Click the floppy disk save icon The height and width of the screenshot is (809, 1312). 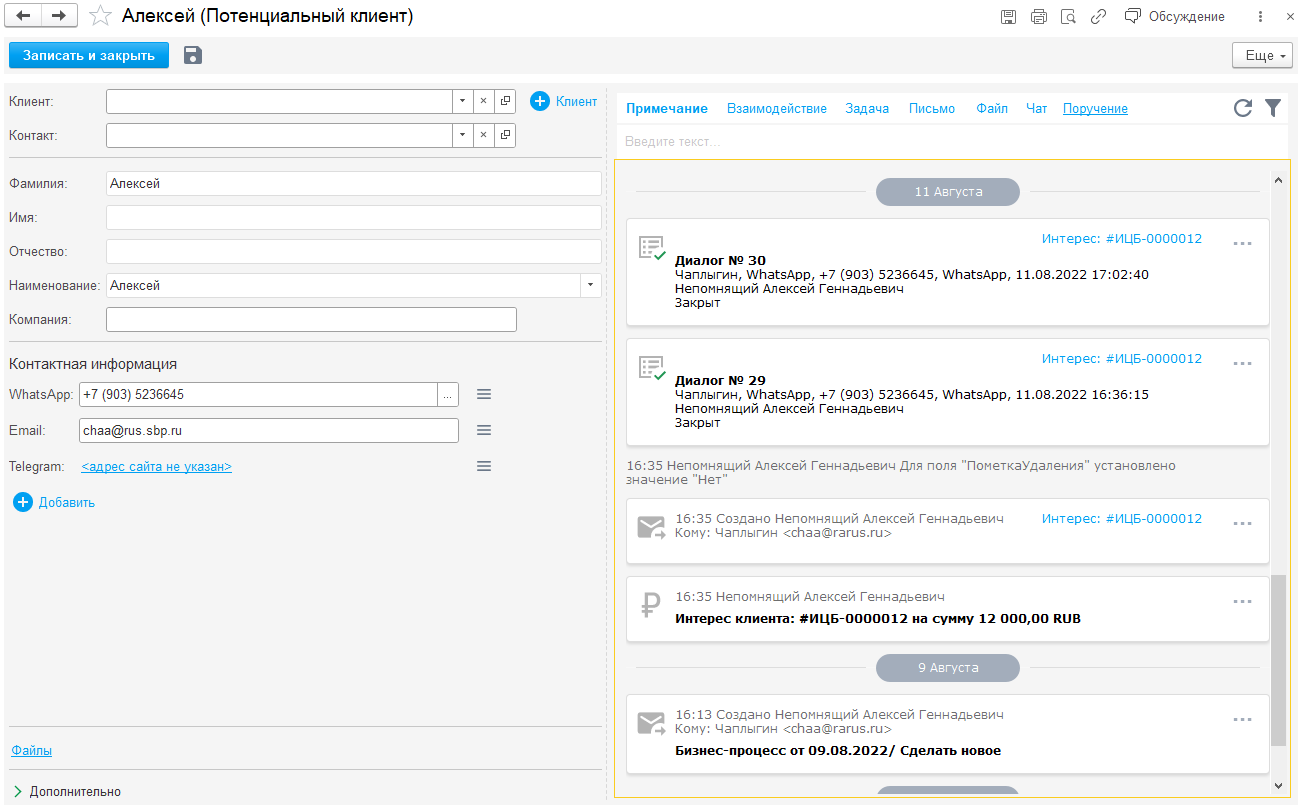click(x=193, y=55)
